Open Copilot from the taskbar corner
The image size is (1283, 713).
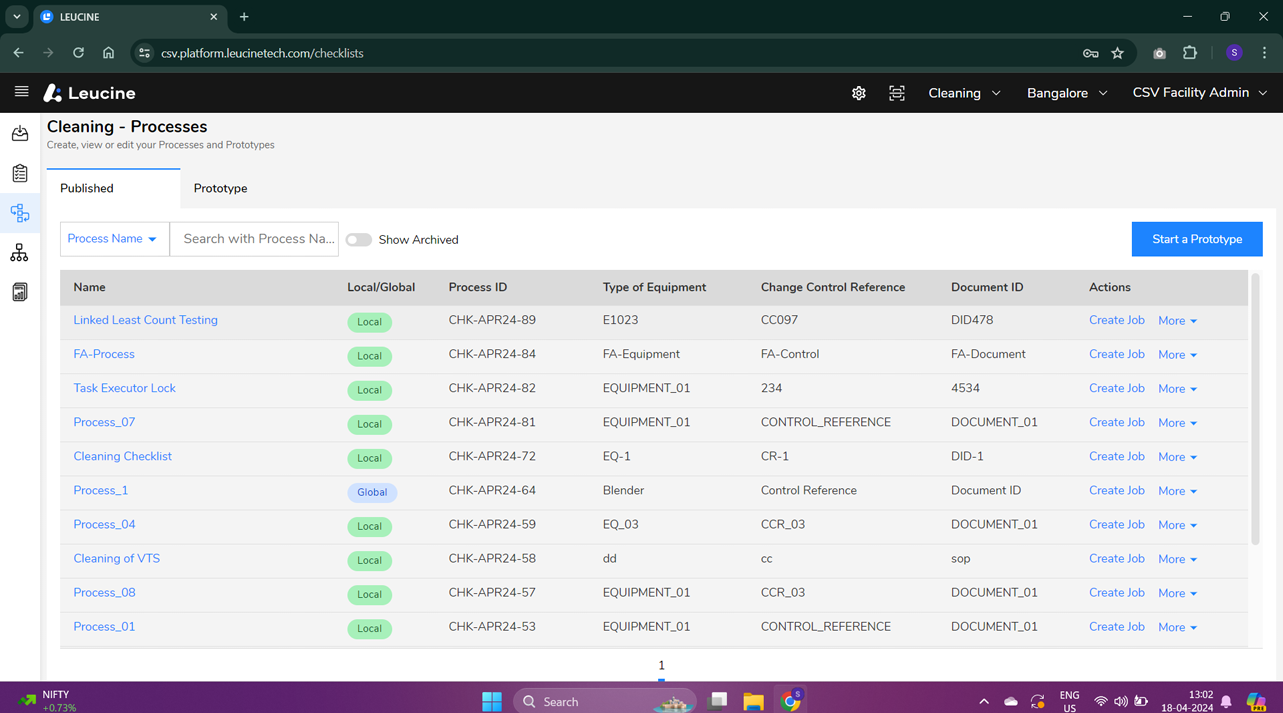tap(1257, 701)
